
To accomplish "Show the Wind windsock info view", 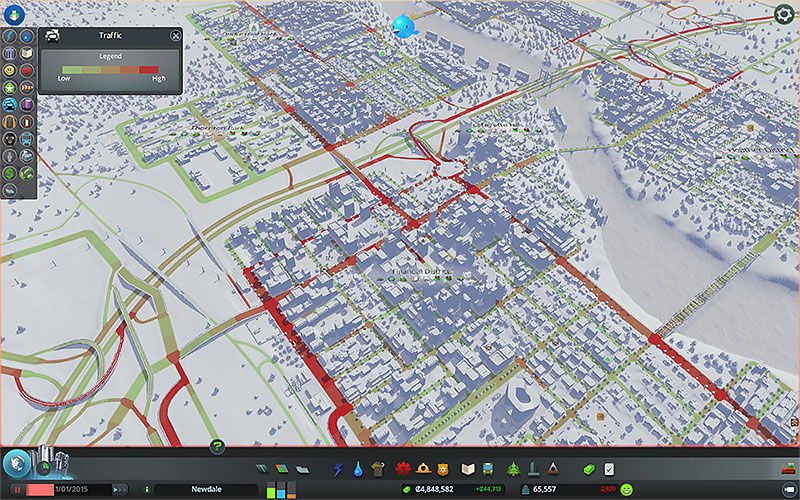I will tap(27, 88).
